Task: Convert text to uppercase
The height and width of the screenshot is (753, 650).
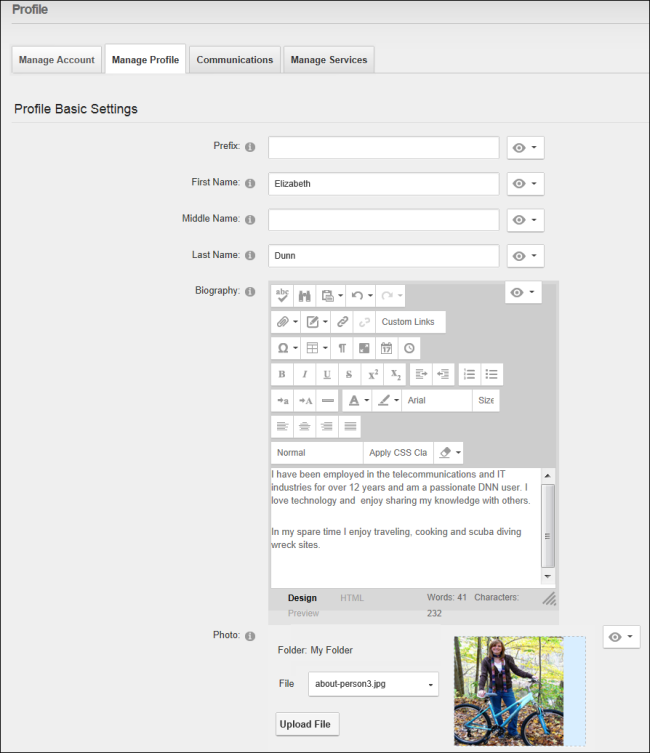Action: tap(305, 401)
